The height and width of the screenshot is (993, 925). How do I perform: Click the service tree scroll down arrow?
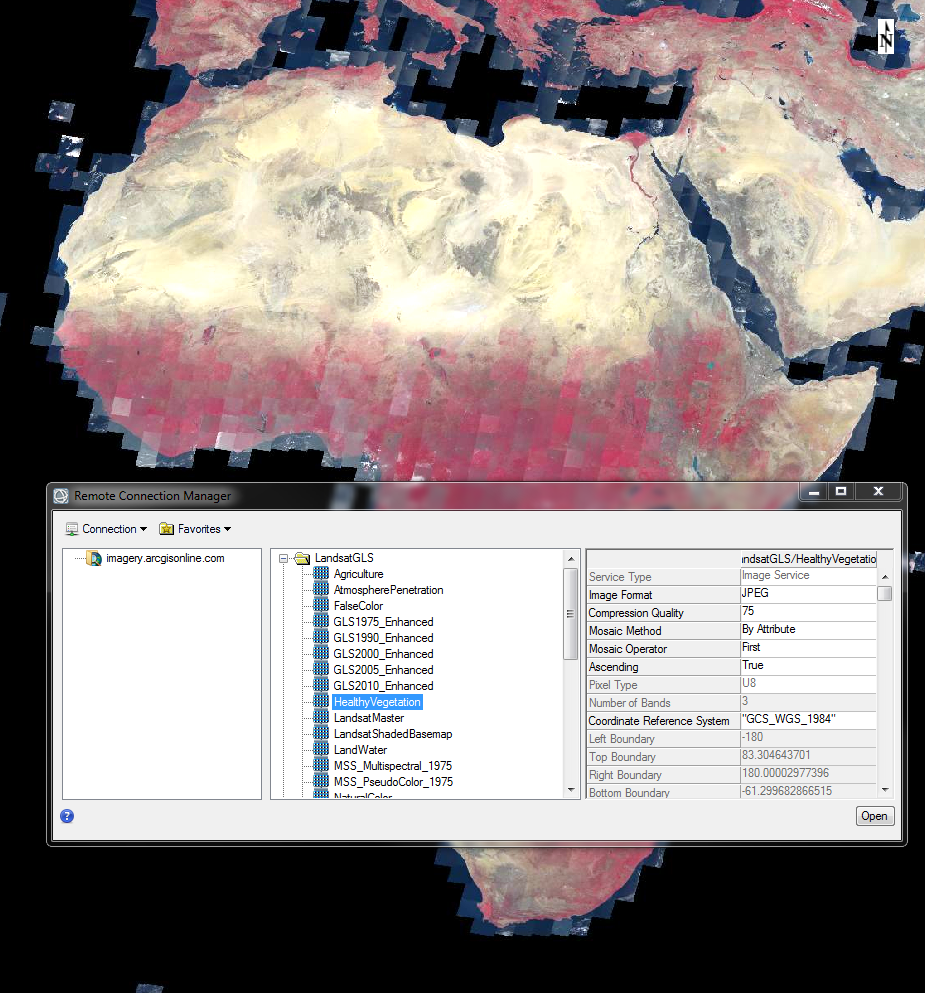point(571,790)
